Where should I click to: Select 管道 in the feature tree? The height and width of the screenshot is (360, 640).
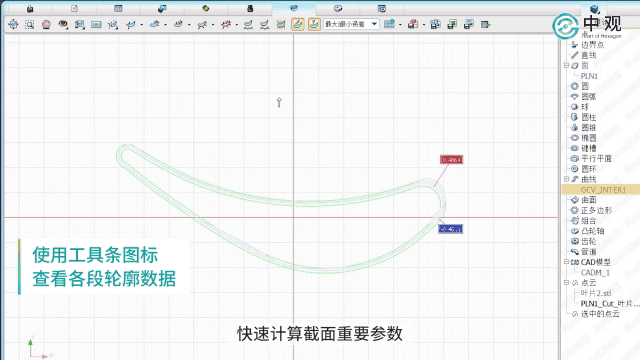pos(589,252)
